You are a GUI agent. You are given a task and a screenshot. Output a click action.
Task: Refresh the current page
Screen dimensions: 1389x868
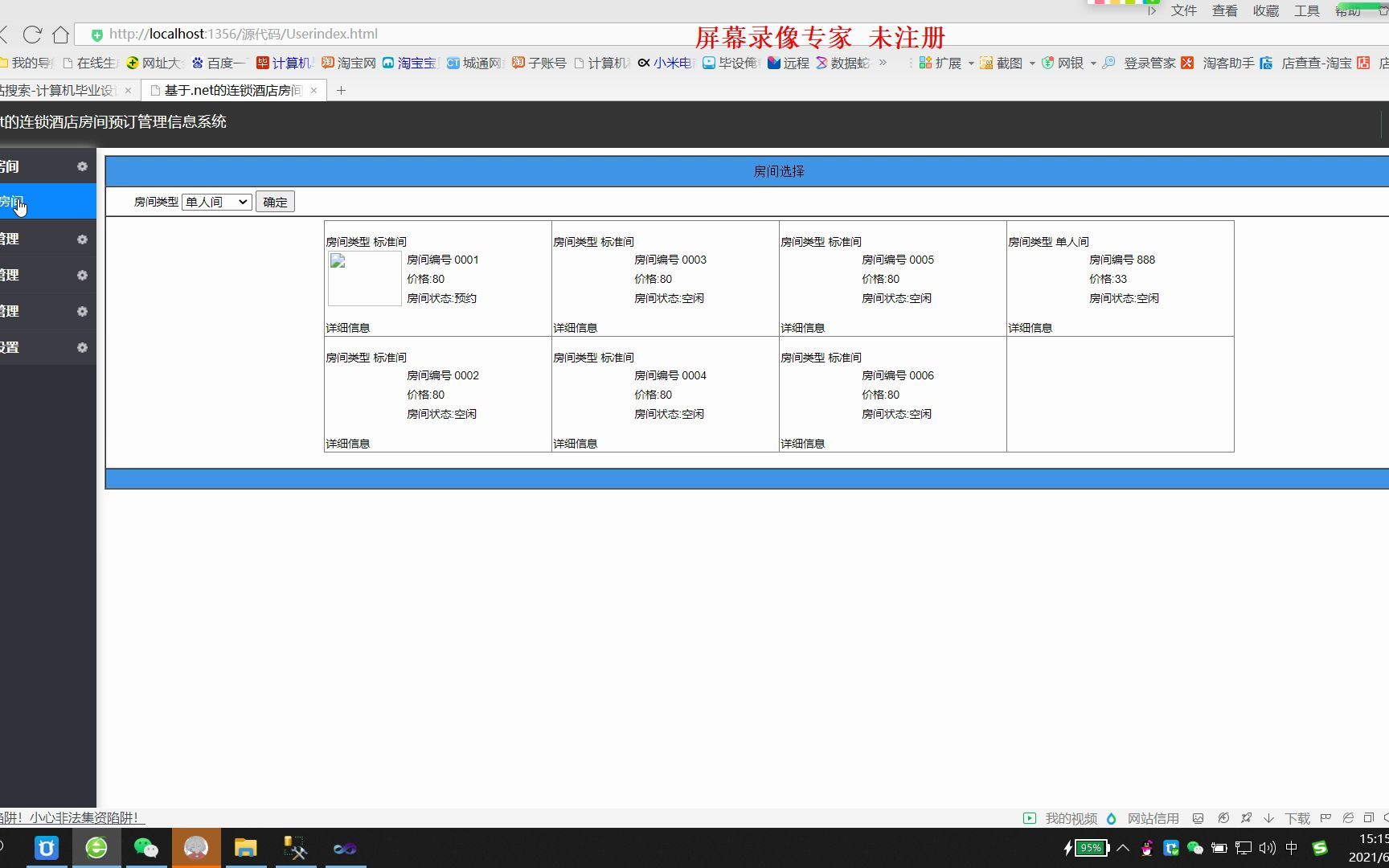31,34
